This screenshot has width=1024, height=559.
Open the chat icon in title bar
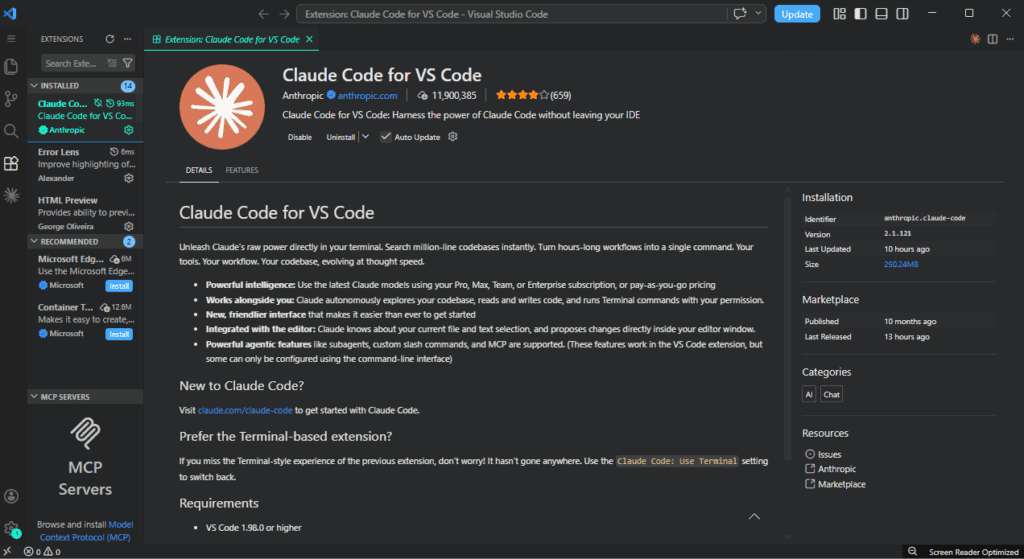tap(740, 14)
